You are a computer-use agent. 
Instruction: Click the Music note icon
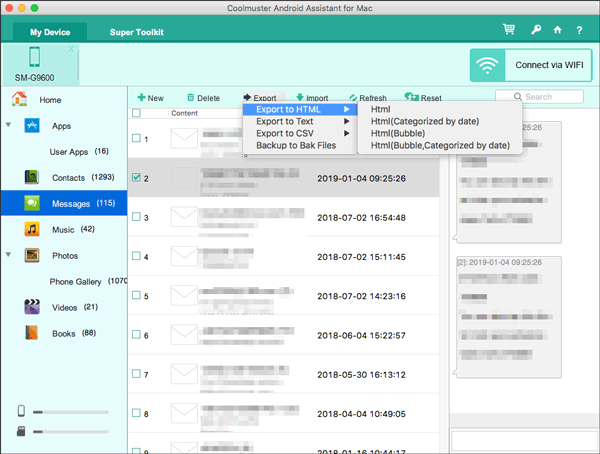32,229
